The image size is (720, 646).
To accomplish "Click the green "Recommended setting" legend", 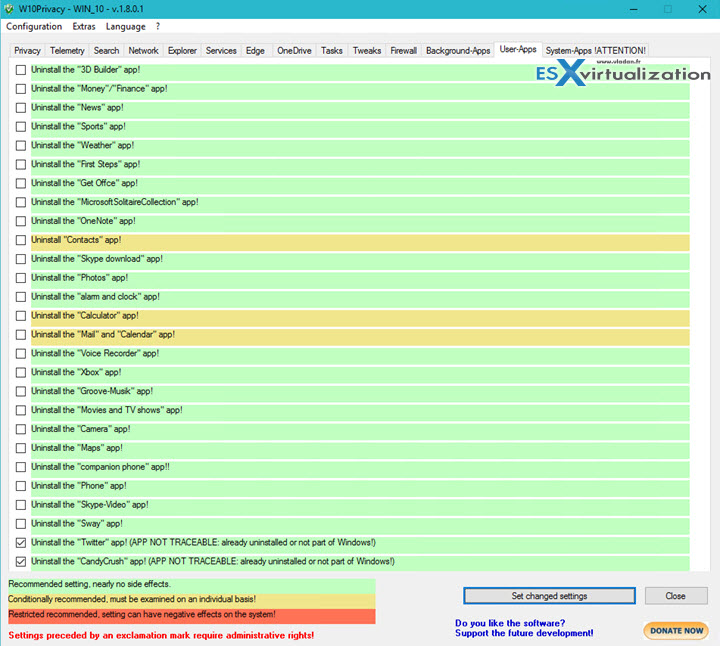I will (x=191, y=584).
